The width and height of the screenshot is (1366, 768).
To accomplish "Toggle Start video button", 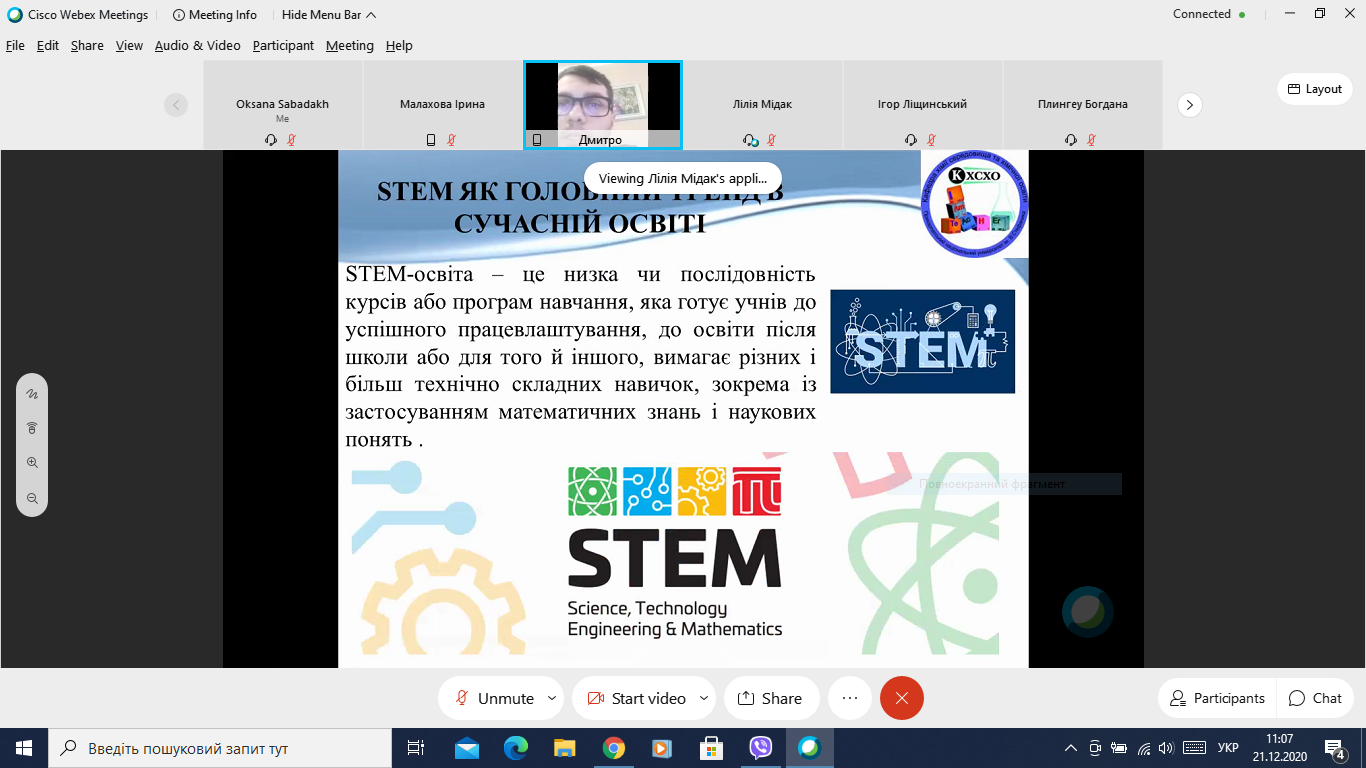I will tap(636, 698).
